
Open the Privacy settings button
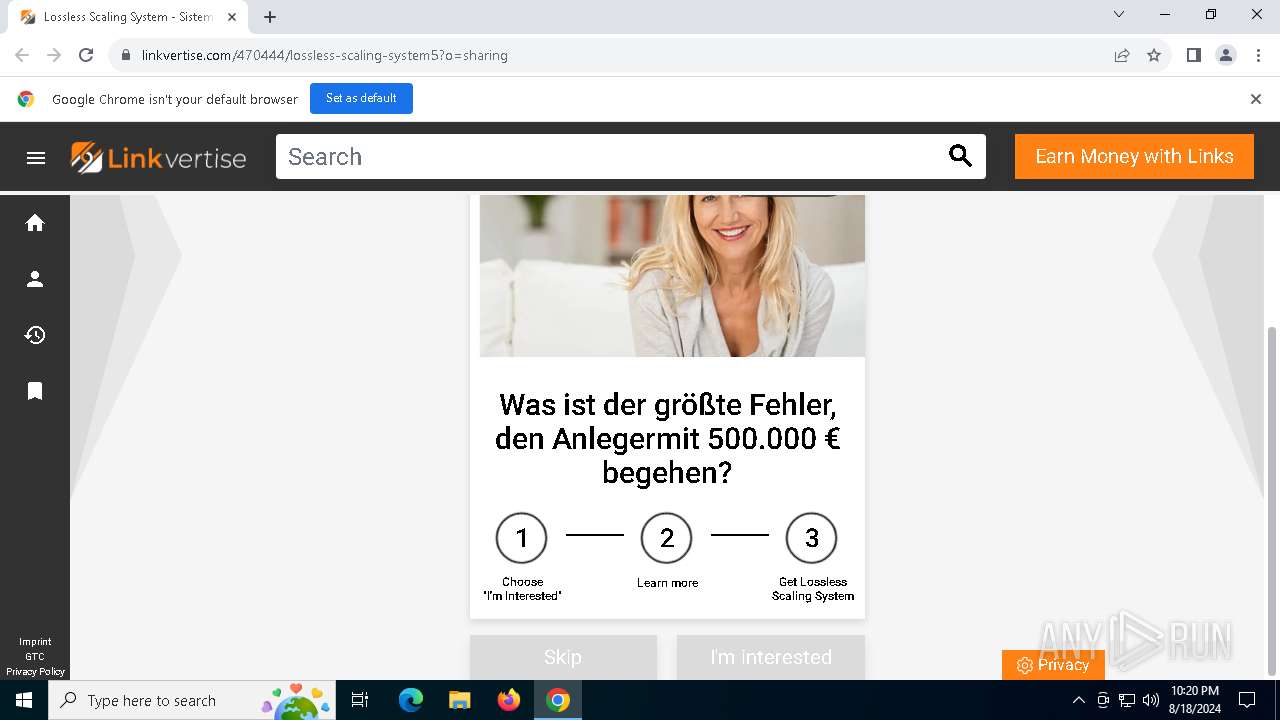click(1053, 665)
